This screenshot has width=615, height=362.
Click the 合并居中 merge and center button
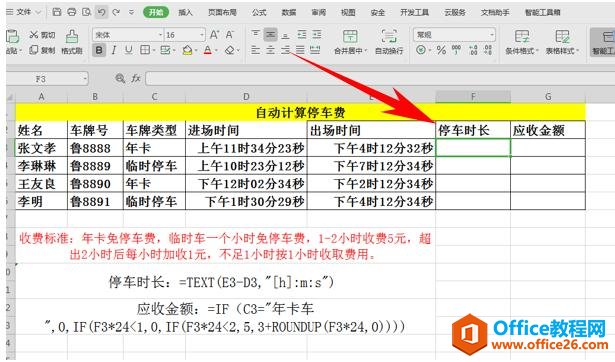coord(350,42)
